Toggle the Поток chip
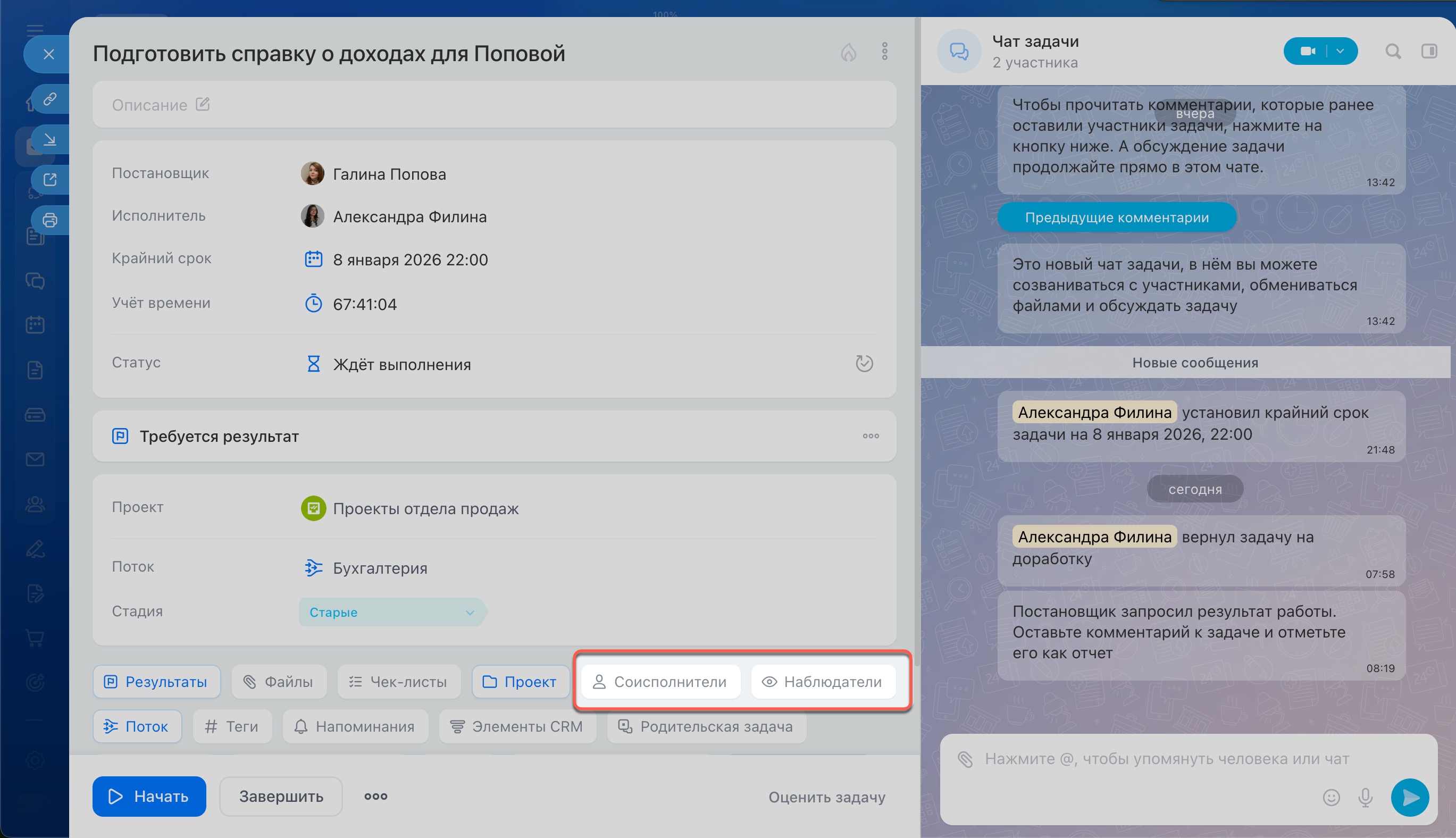The height and width of the screenshot is (838, 1456). [137, 726]
